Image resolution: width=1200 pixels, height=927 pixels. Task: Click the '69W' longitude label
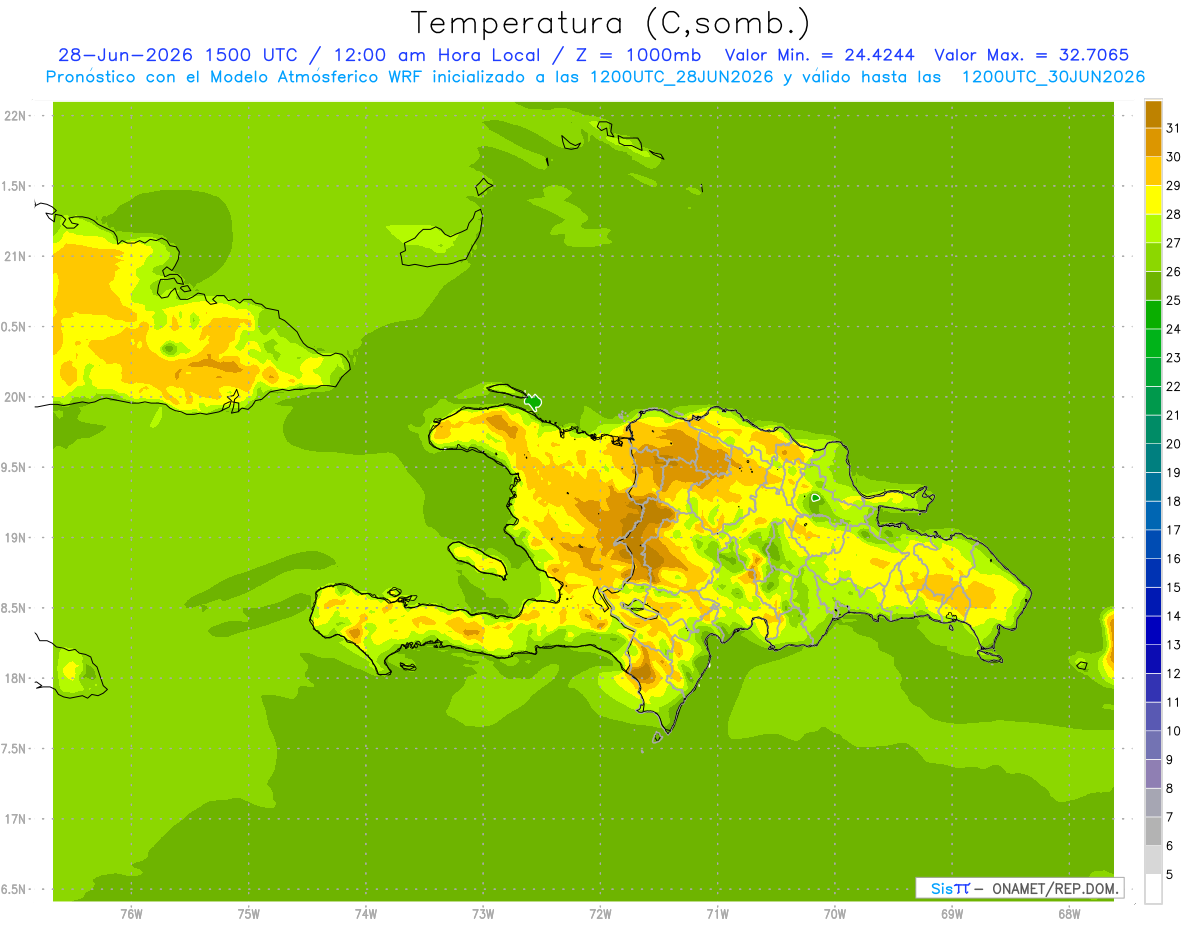[951, 914]
